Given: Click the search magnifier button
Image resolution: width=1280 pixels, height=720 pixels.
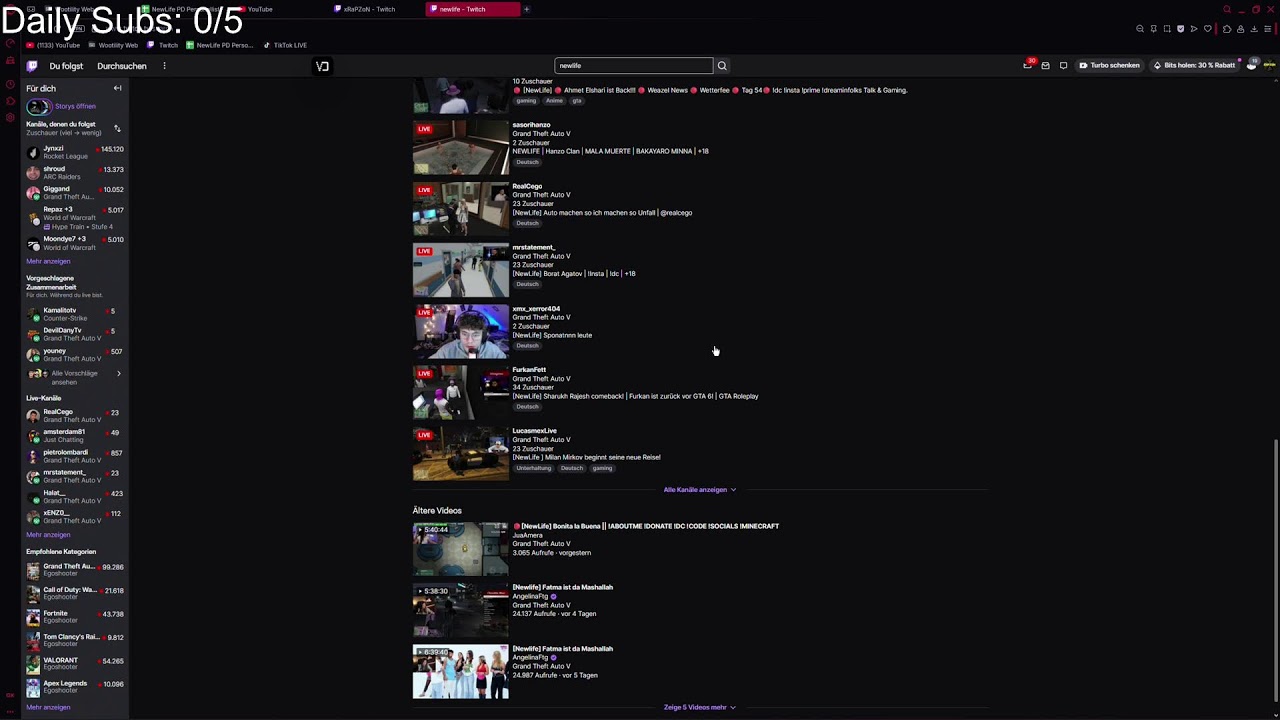Looking at the screenshot, I should coord(722,66).
